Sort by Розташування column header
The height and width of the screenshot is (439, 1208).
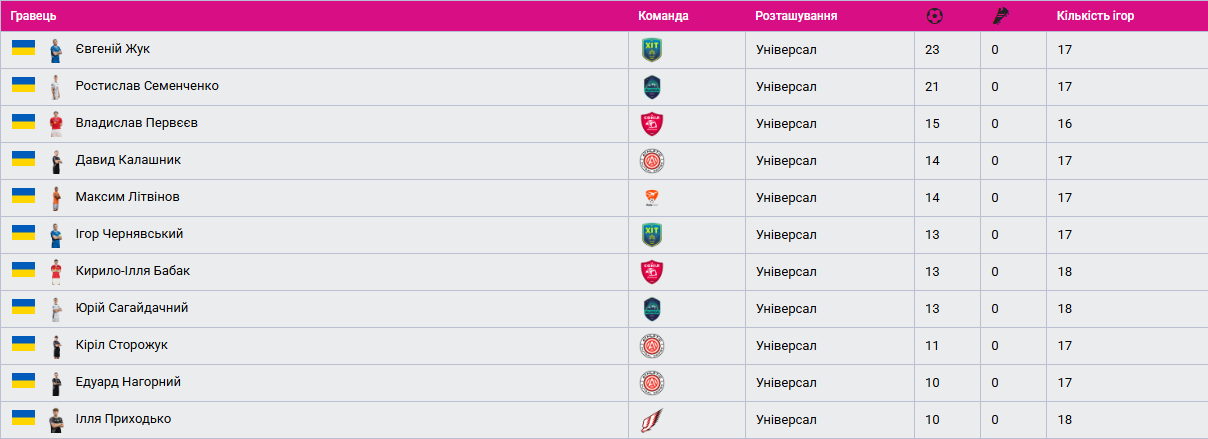point(796,16)
